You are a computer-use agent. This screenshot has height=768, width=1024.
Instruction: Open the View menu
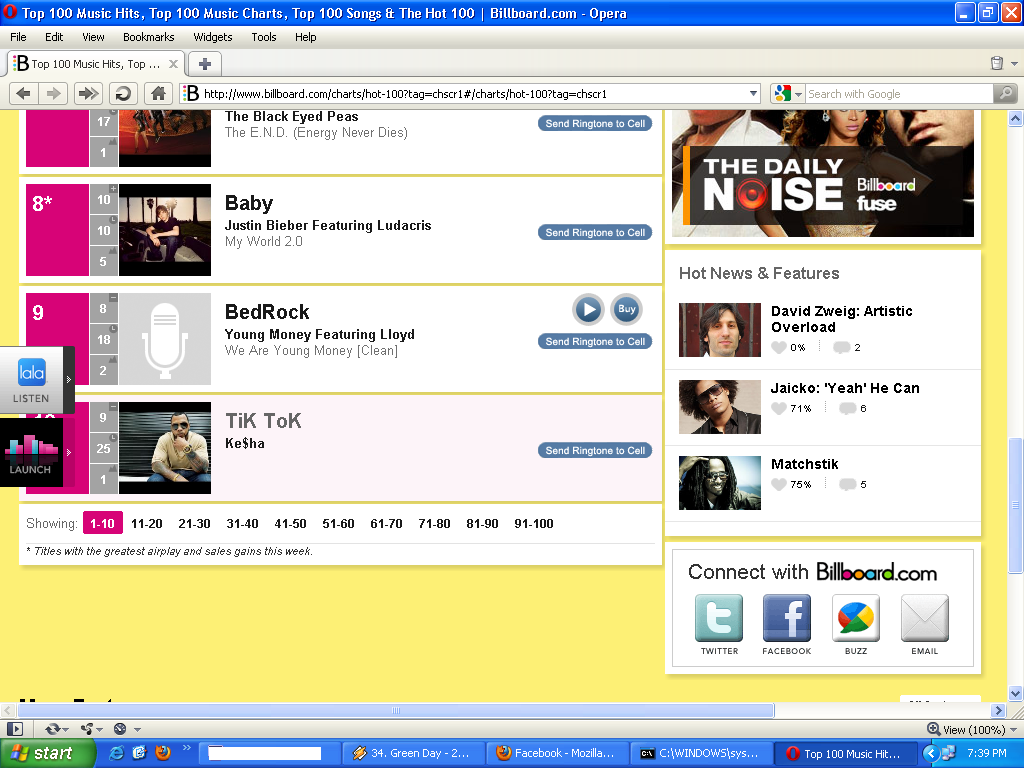click(93, 37)
